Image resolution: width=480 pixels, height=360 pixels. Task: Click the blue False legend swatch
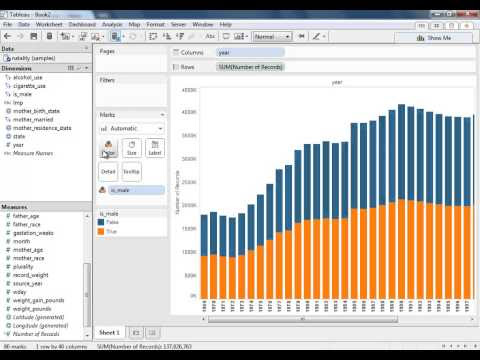101,222
